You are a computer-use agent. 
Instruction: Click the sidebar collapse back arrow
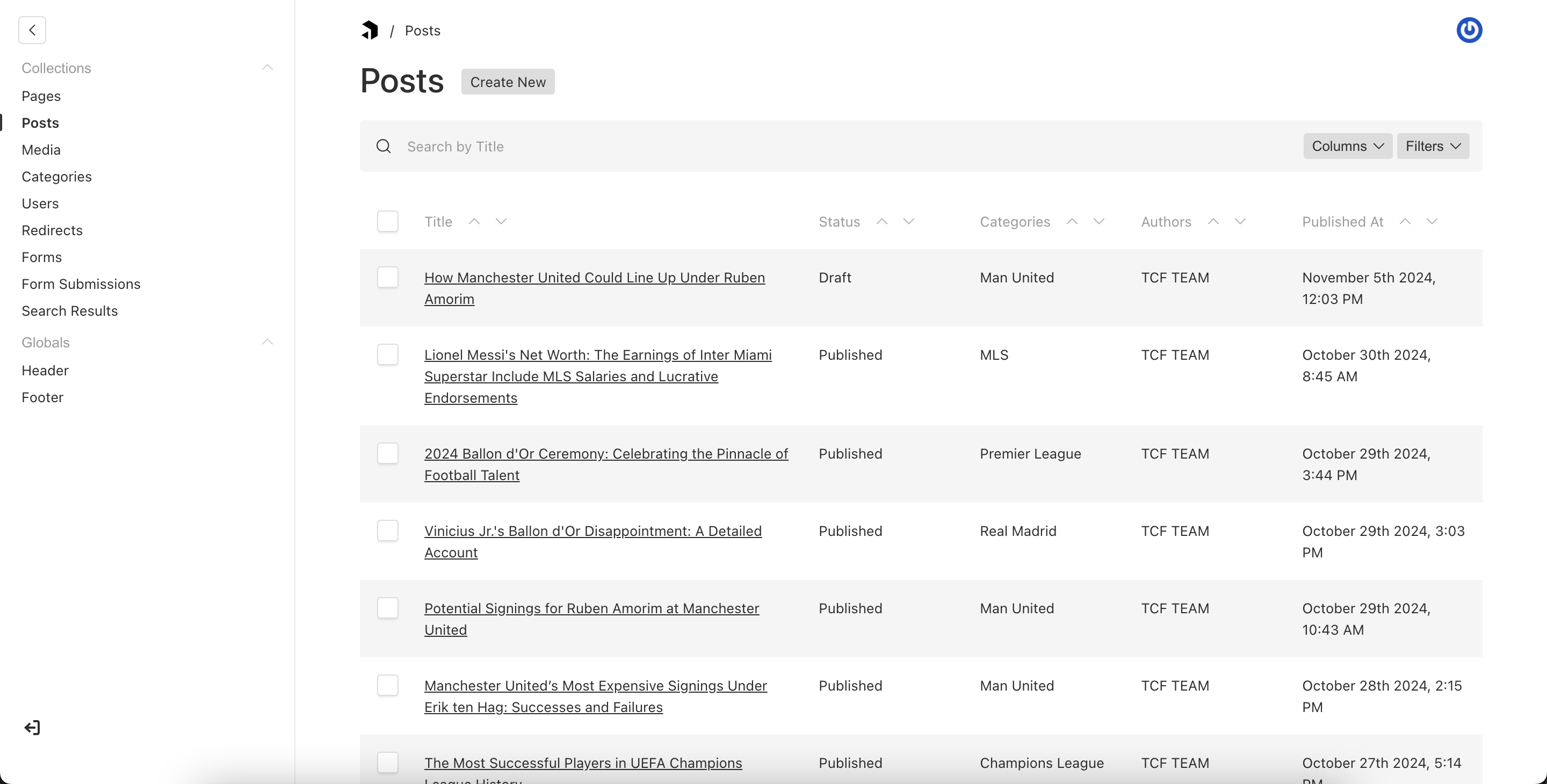(x=32, y=30)
